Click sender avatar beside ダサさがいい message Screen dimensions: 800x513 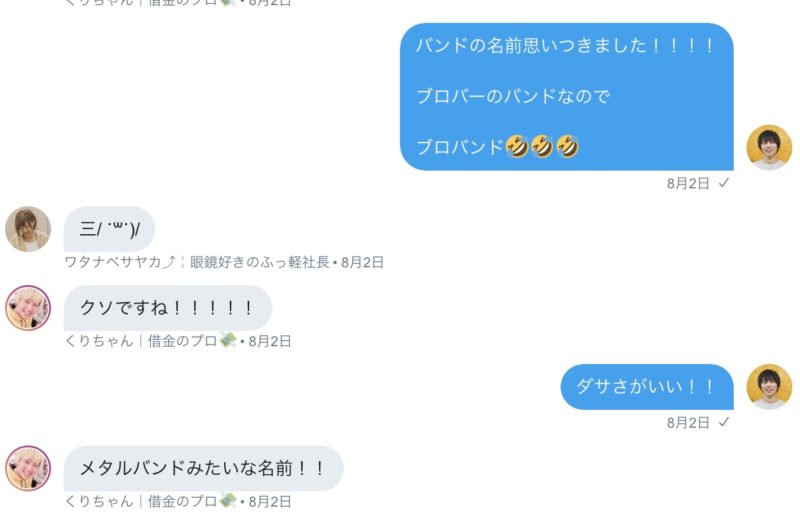point(769,386)
